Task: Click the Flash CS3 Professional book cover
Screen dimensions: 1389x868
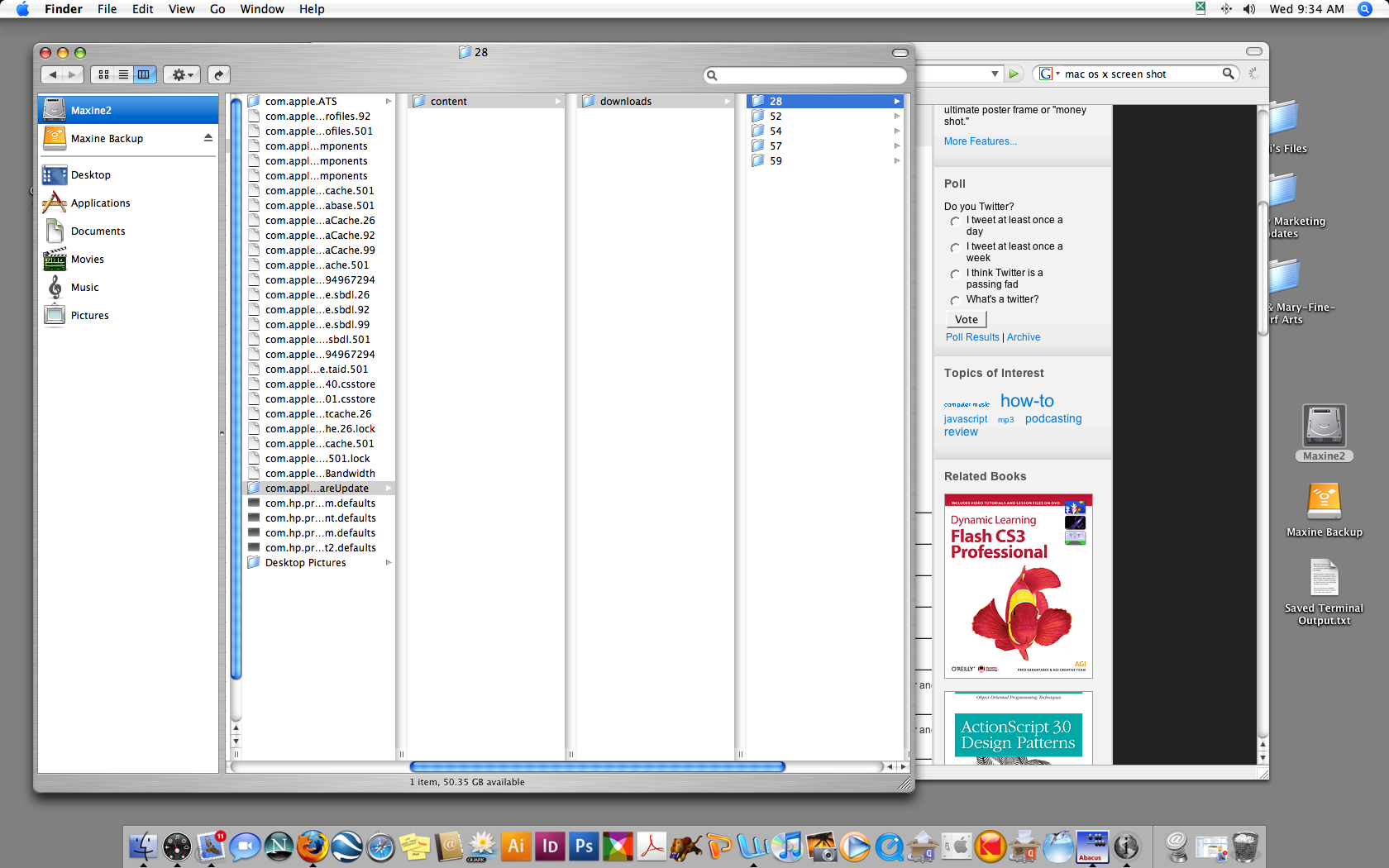Action: [1019, 586]
